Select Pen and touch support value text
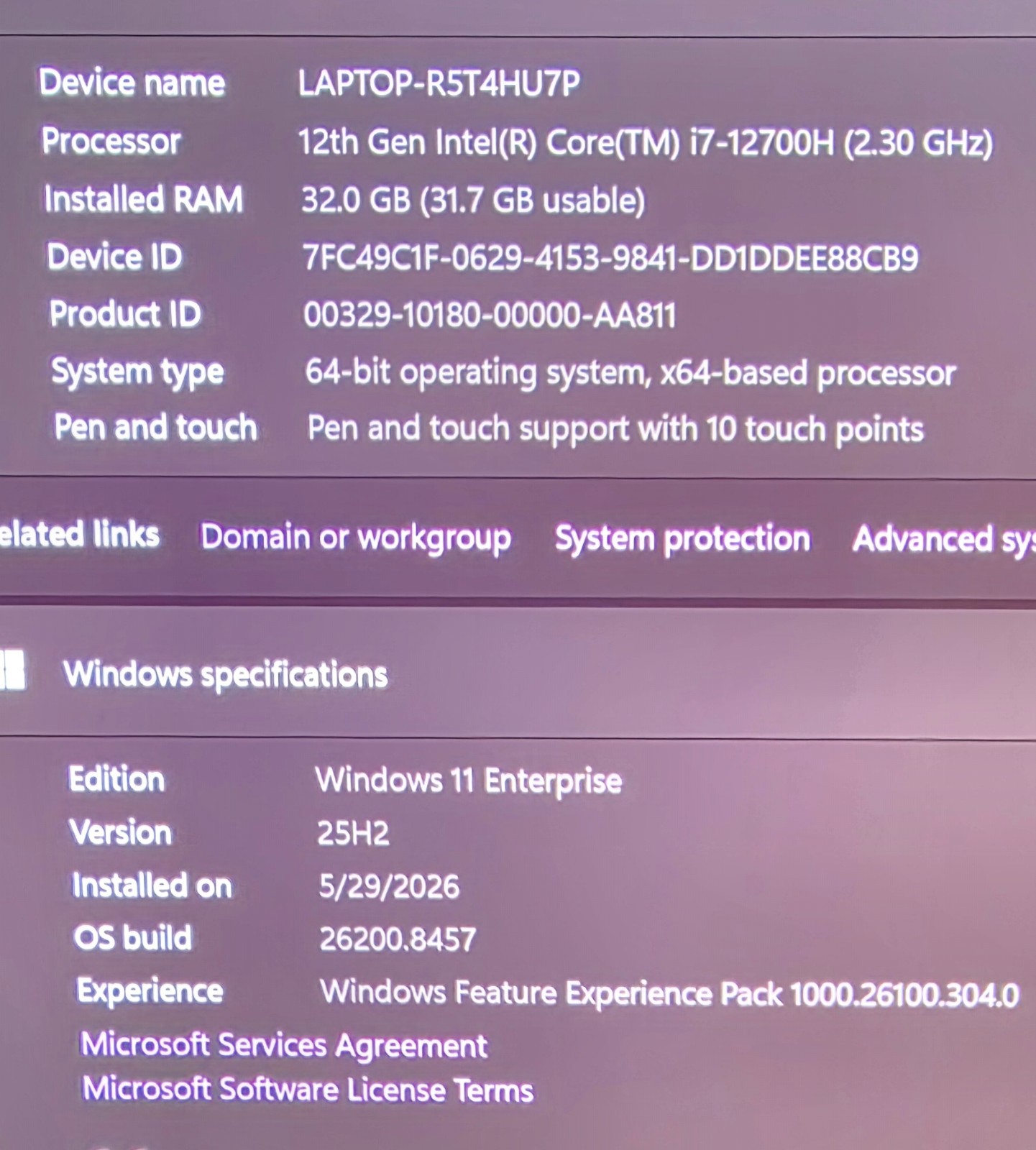The image size is (1036, 1150). coord(615,429)
